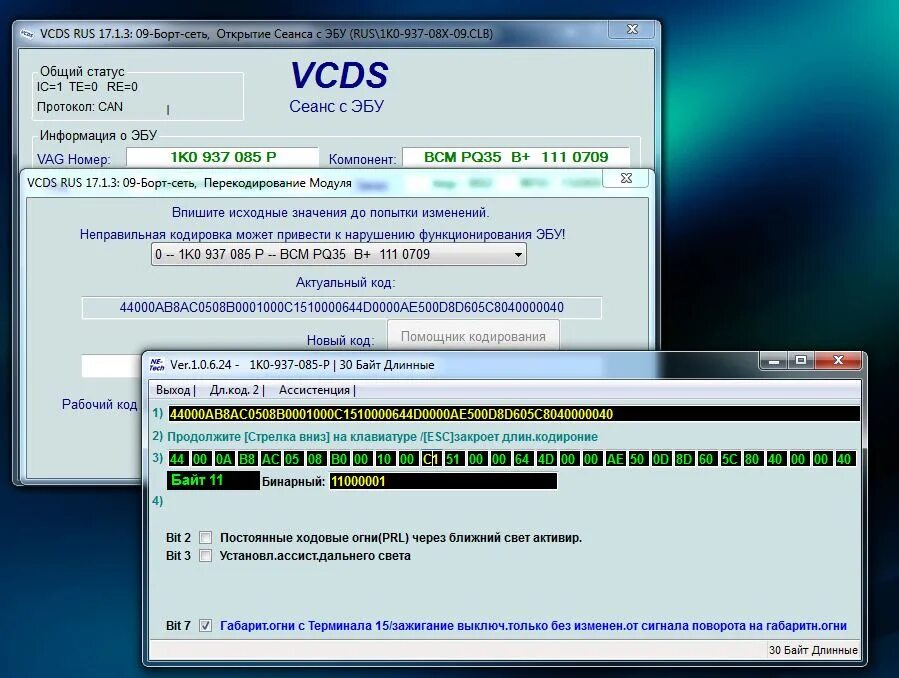899x678 pixels.
Task: Click the Бинарный field showing 11000001
Action: 443,481
